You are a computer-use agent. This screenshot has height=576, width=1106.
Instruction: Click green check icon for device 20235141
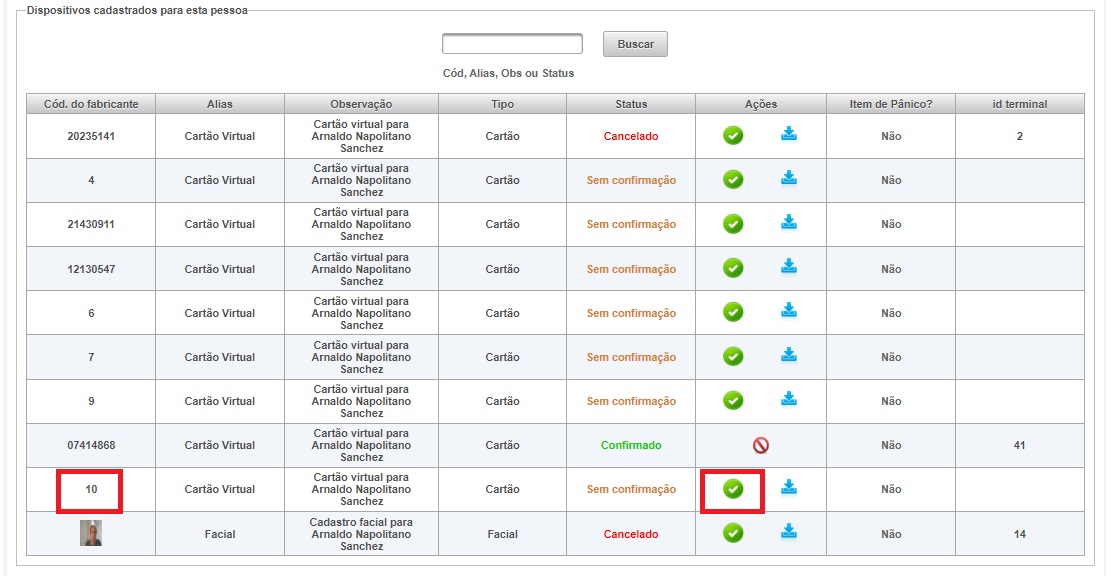point(733,135)
